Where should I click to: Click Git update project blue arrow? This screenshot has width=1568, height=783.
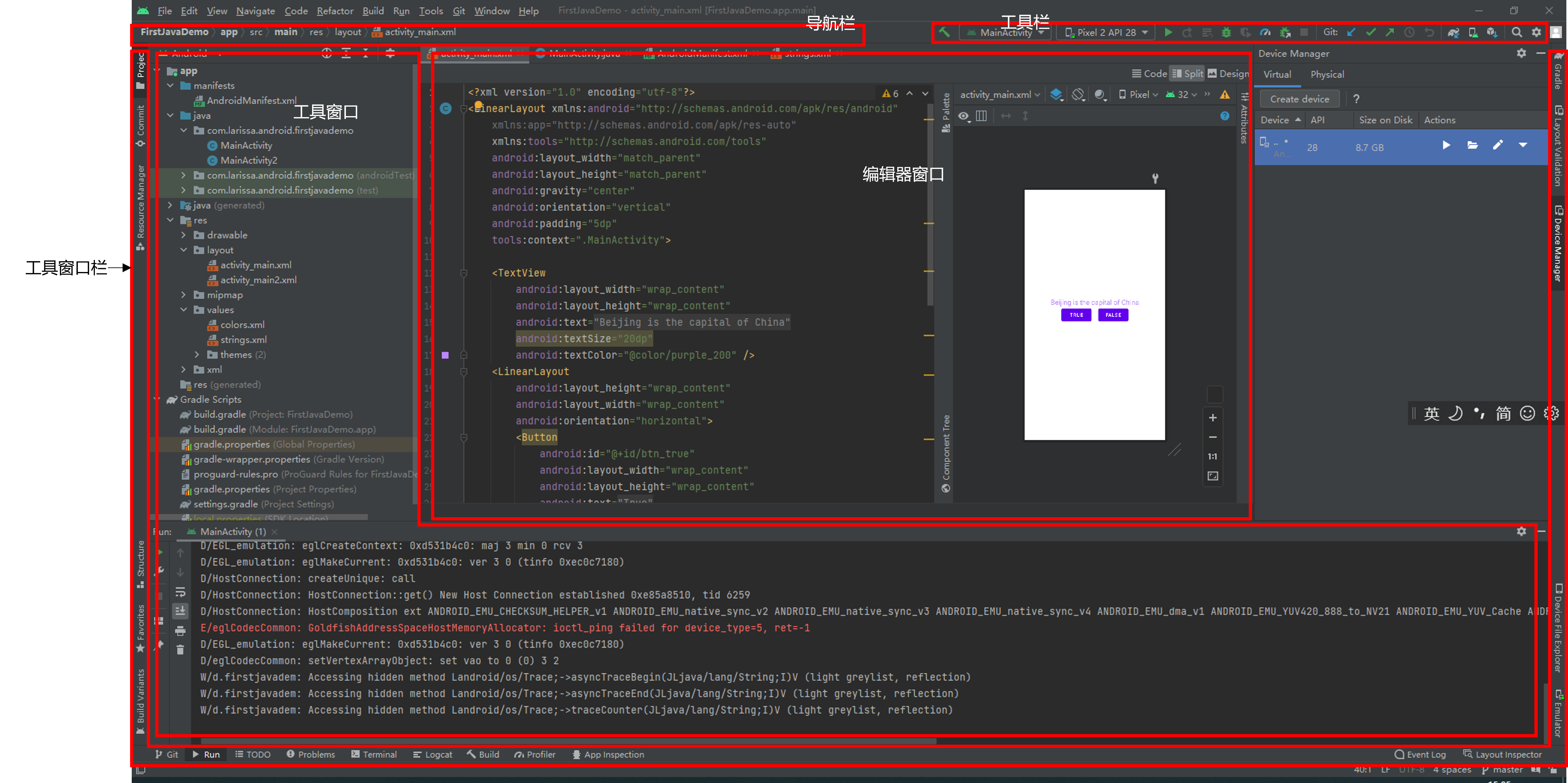tap(1351, 32)
